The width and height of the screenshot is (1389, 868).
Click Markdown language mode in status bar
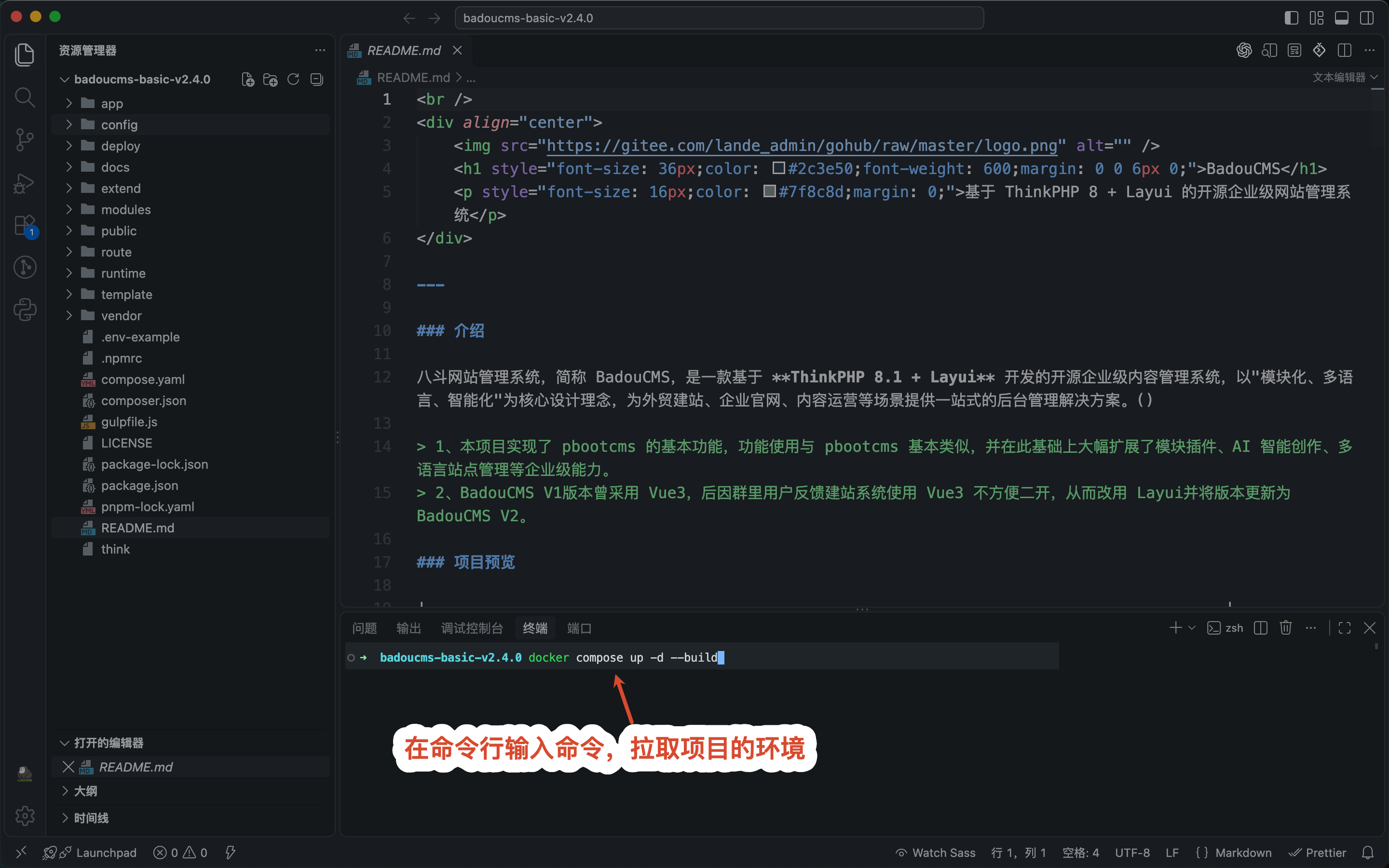pyautogui.click(x=1233, y=853)
